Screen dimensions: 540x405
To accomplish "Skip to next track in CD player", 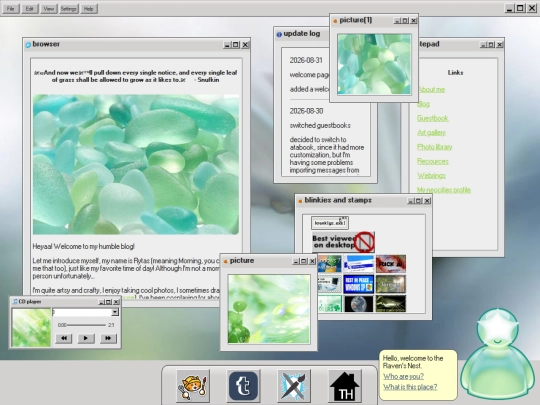I will click(108, 338).
